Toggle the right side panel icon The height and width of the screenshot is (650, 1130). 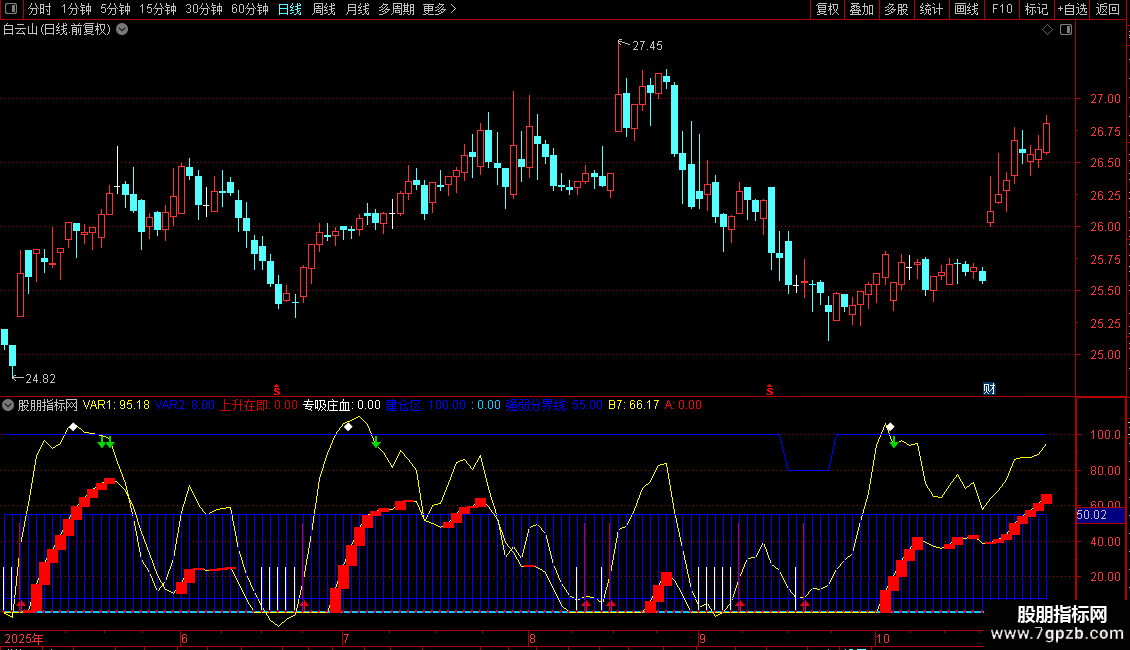[1066, 30]
